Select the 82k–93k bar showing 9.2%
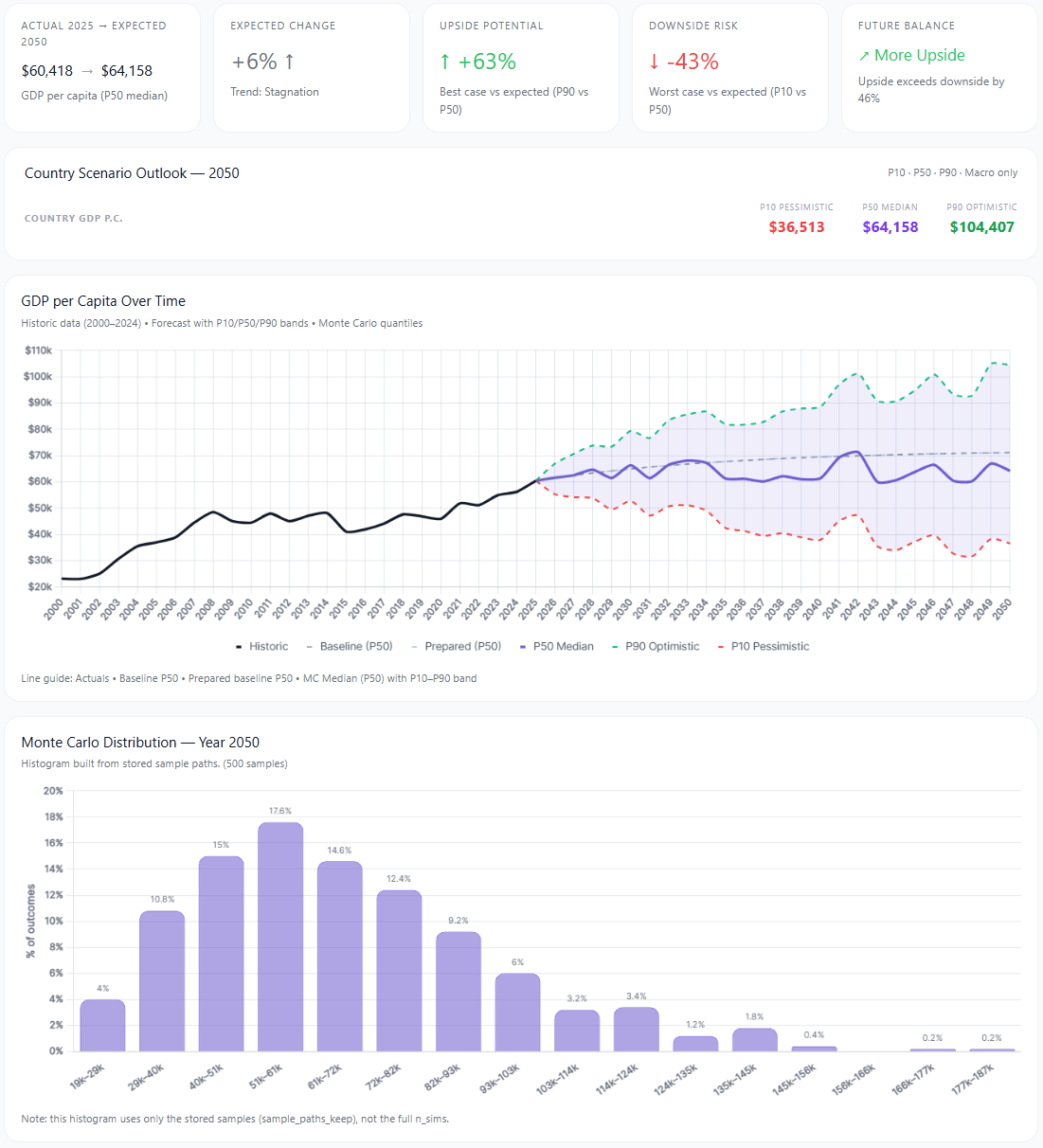 coord(459,991)
